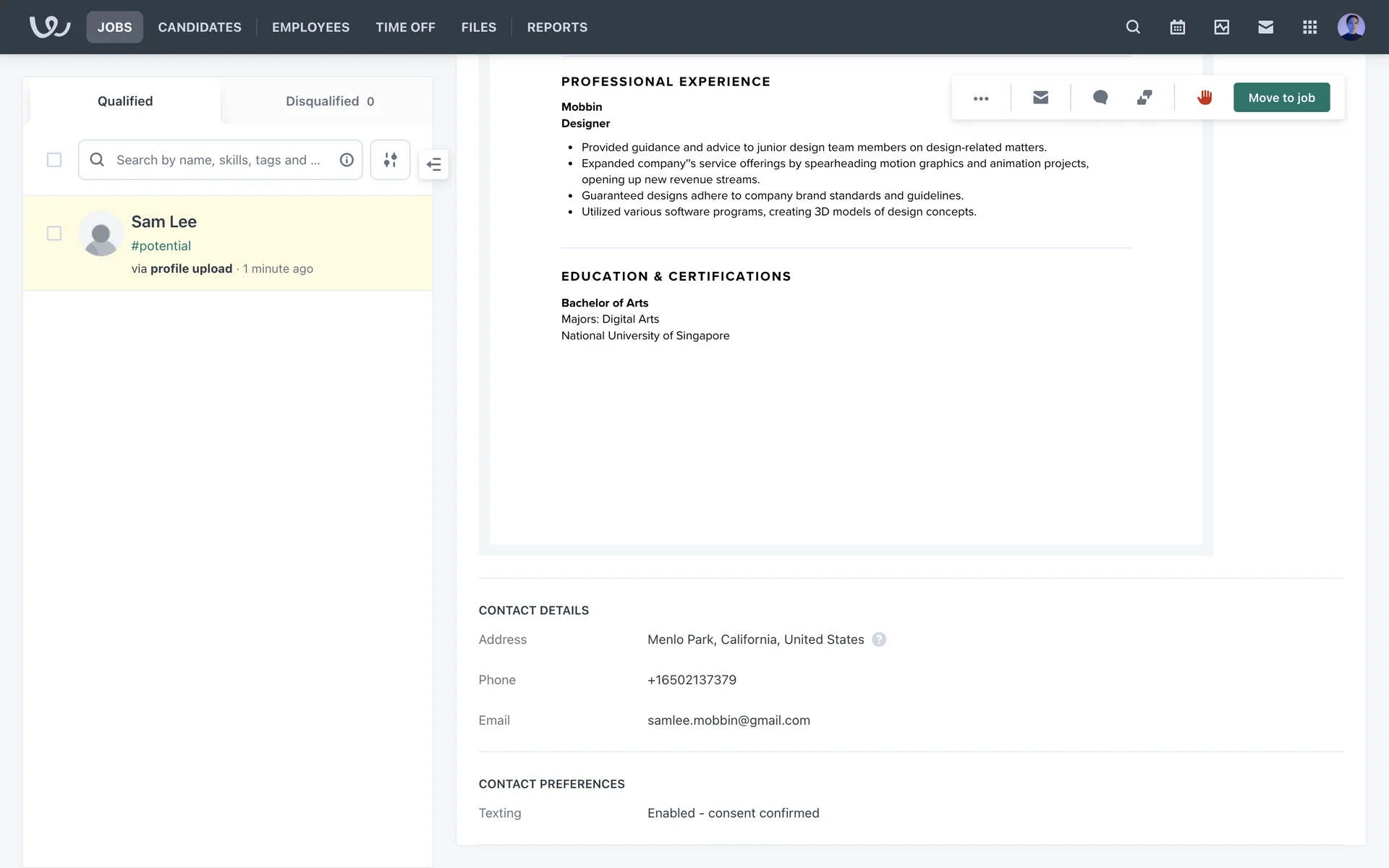
Task: Open the inbox mail icon in header
Action: pos(1265,27)
